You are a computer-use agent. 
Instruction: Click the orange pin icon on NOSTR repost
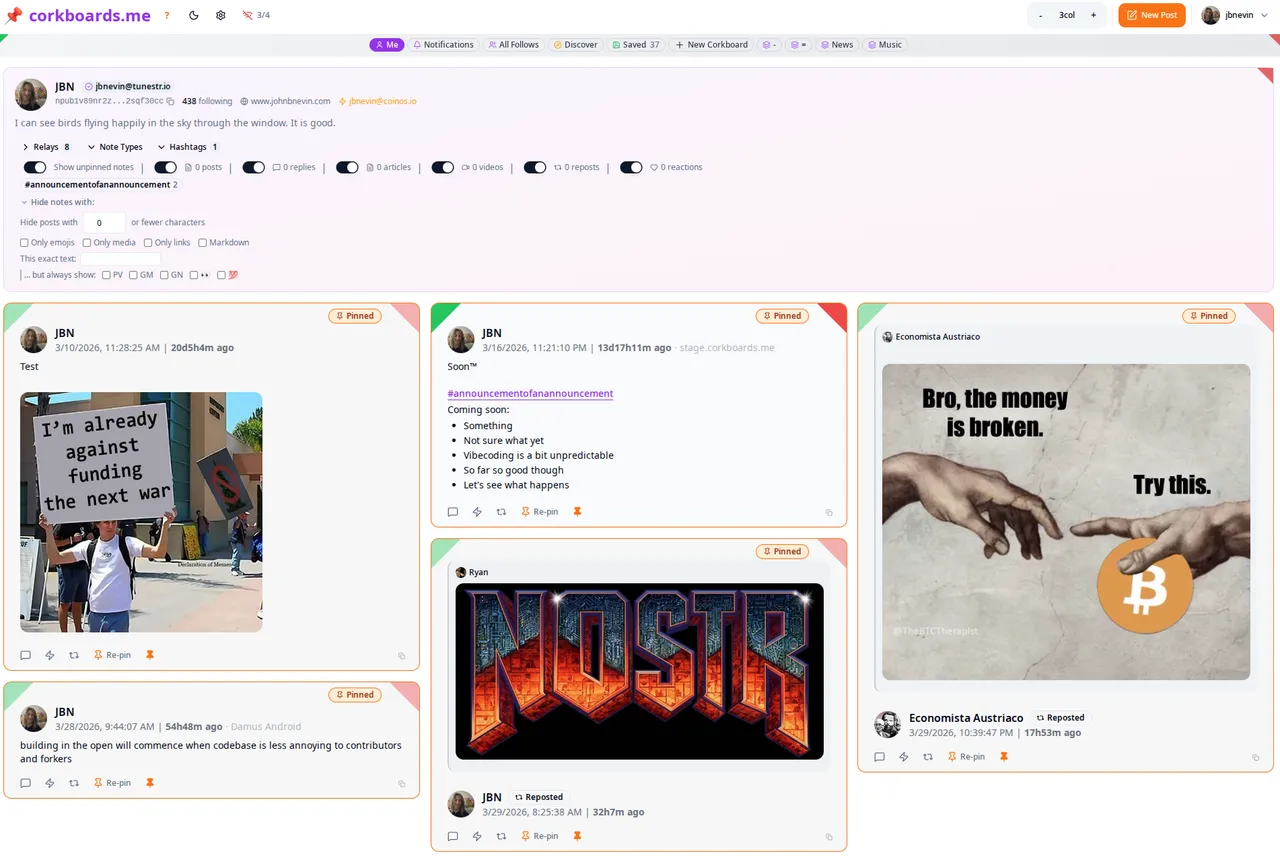point(577,836)
